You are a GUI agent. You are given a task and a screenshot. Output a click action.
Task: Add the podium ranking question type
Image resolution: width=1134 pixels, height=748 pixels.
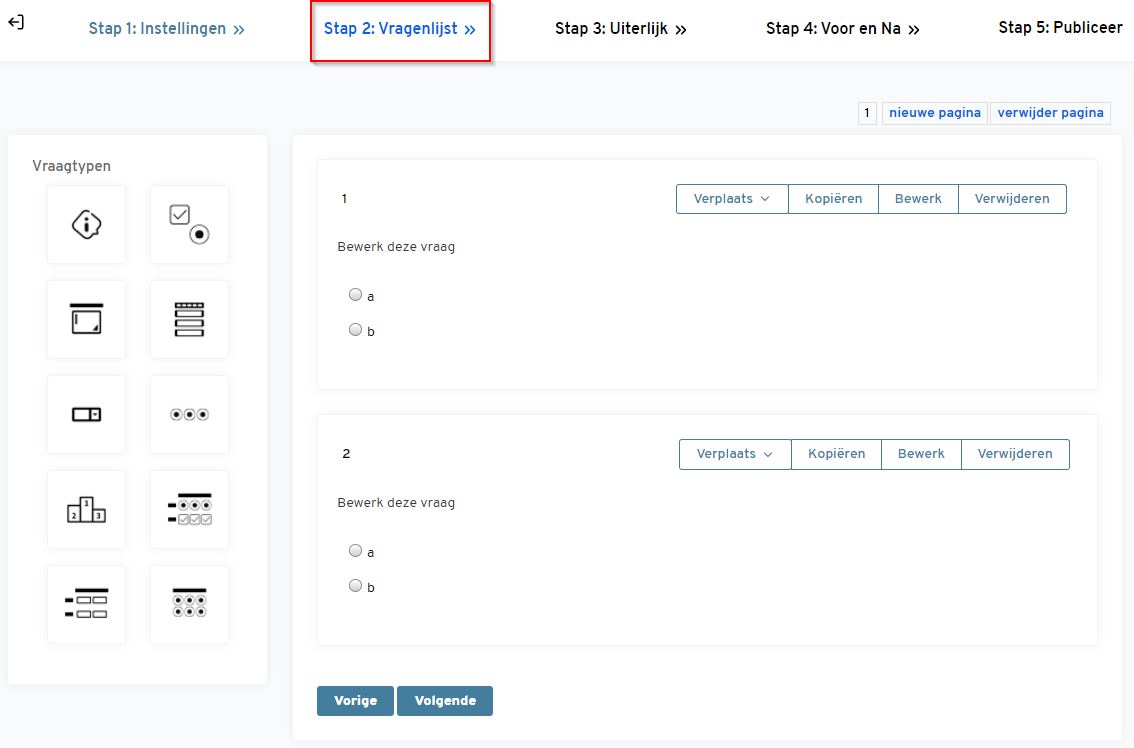tap(87, 510)
